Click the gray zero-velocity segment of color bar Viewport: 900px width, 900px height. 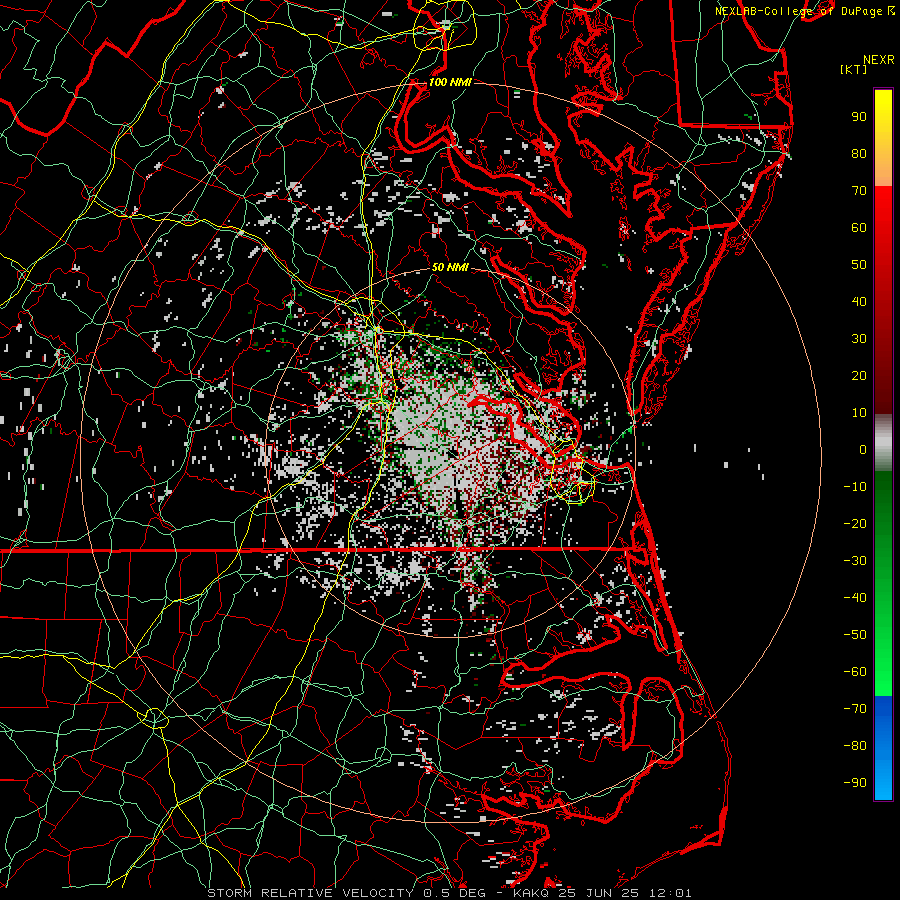pyautogui.click(x=883, y=443)
